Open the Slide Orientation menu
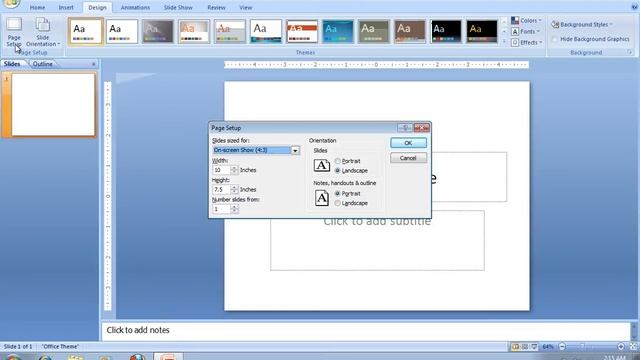Image resolution: width=640 pixels, height=360 pixels. pyautogui.click(x=43, y=32)
